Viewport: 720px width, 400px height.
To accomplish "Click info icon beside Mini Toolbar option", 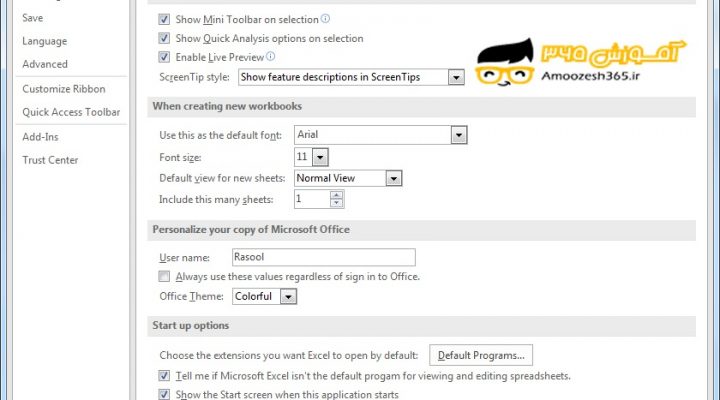I will pos(325,18).
